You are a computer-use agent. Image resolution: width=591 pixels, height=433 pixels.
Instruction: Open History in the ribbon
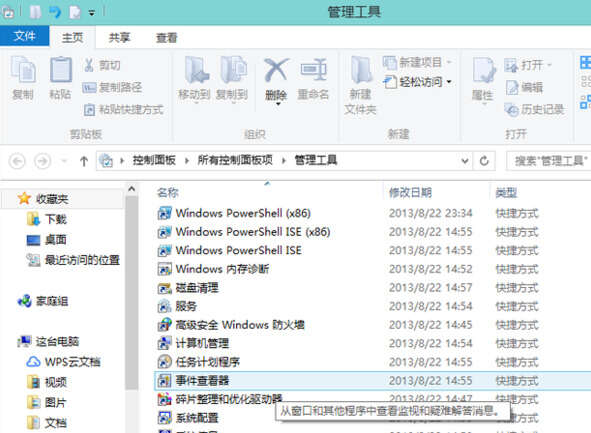pyautogui.click(x=535, y=110)
